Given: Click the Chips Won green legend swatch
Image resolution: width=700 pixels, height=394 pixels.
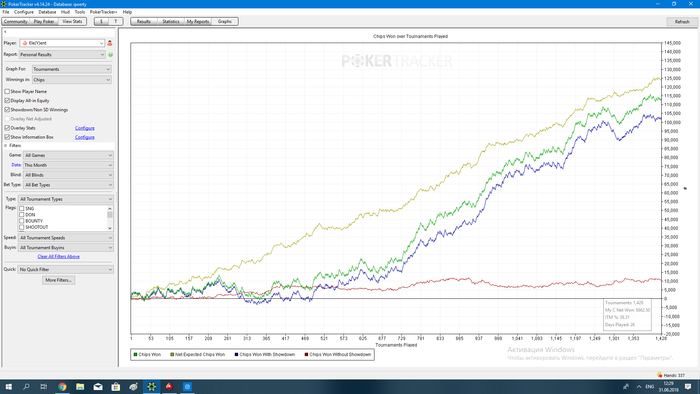Looking at the screenshot, I should (x=135, y=355).
